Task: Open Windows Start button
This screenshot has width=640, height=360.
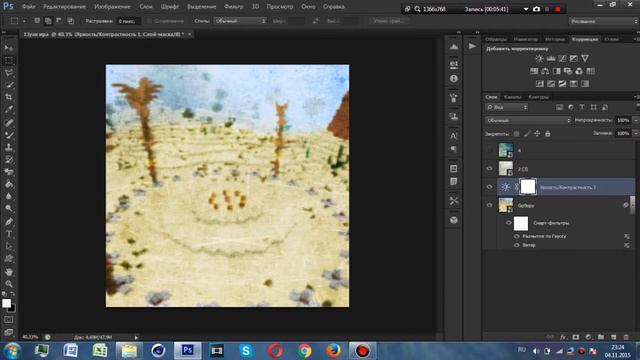Action: click(x=12, y=351)
